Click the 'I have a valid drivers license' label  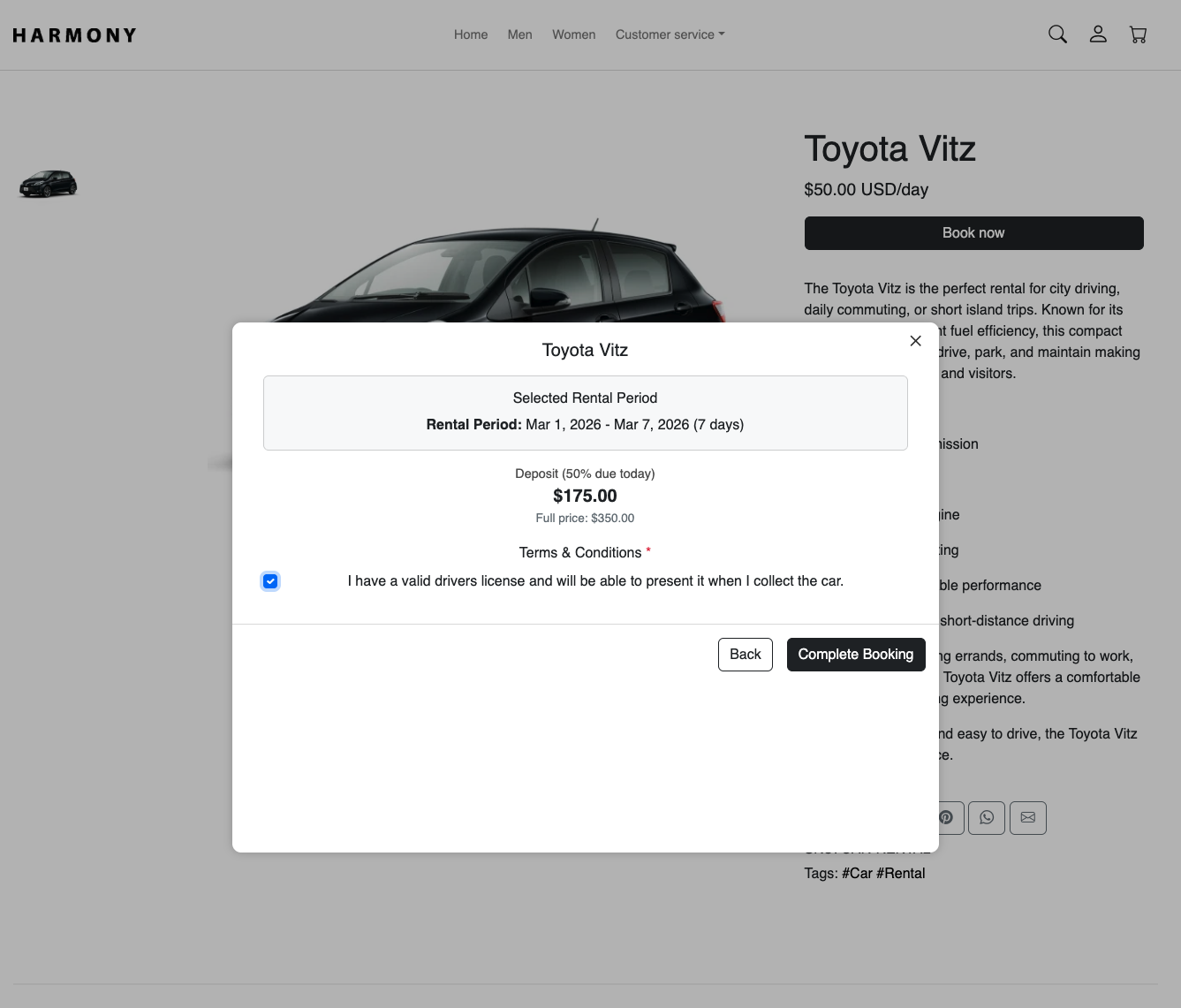595,581
